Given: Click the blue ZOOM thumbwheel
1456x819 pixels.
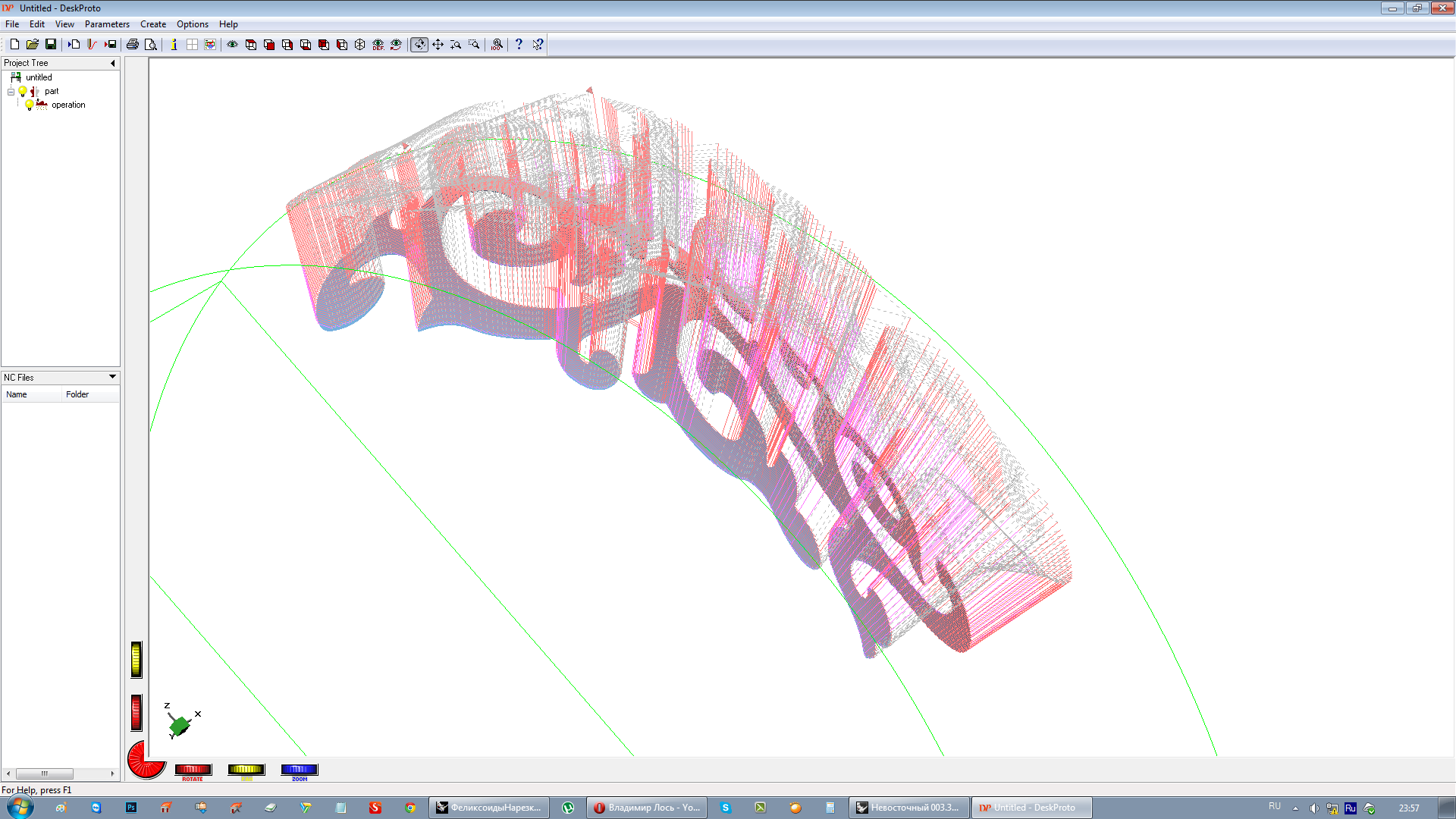Looking at the screenshot, I should coord(299,770).
